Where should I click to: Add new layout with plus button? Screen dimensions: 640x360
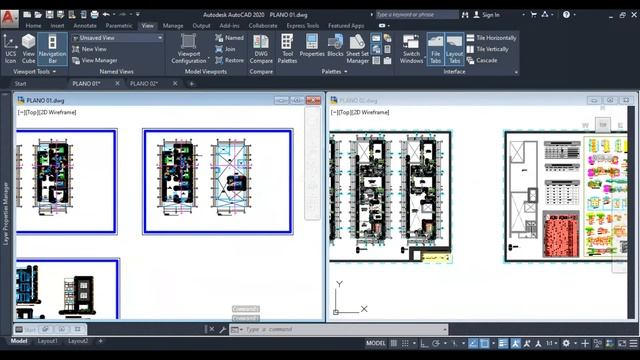click(x=100, y=341)
